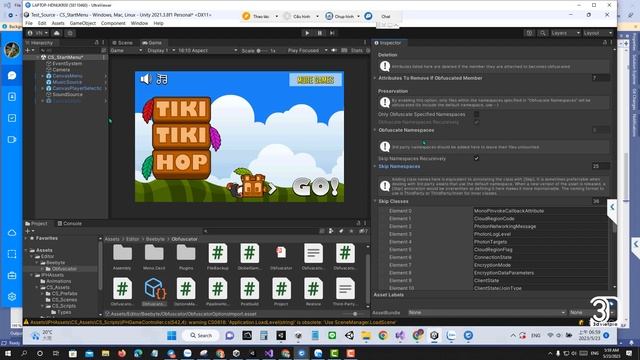This screenshot has height=360, width=640.
Task: Click the next character arrow in the game
Action: coord(272,189)
